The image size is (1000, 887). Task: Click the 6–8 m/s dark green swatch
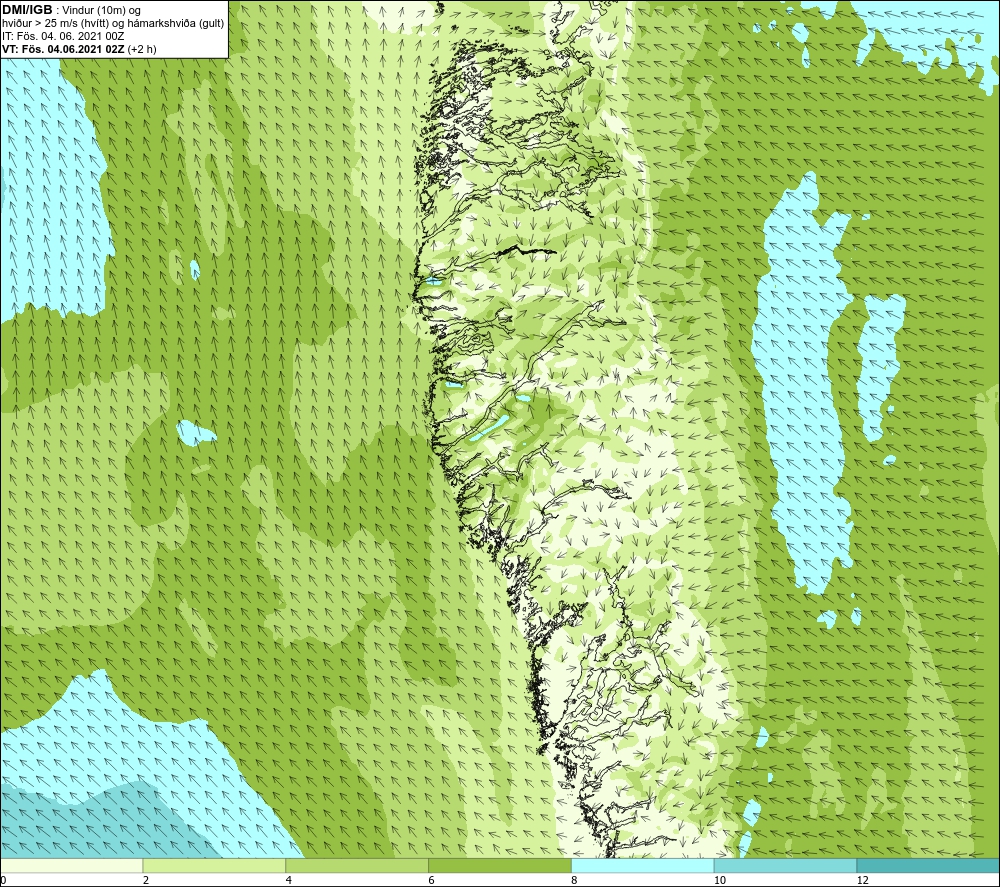tap(500, 865)
